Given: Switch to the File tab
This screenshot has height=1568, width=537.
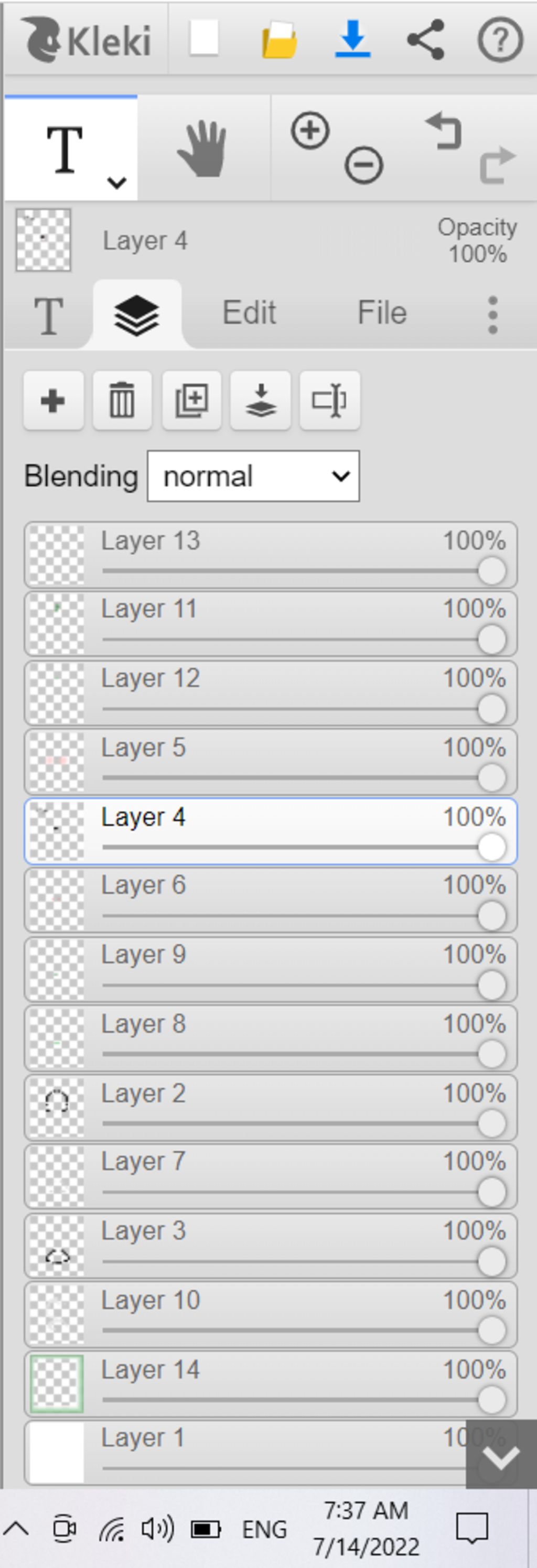Looking at the screenshot, I should point(382,313).
